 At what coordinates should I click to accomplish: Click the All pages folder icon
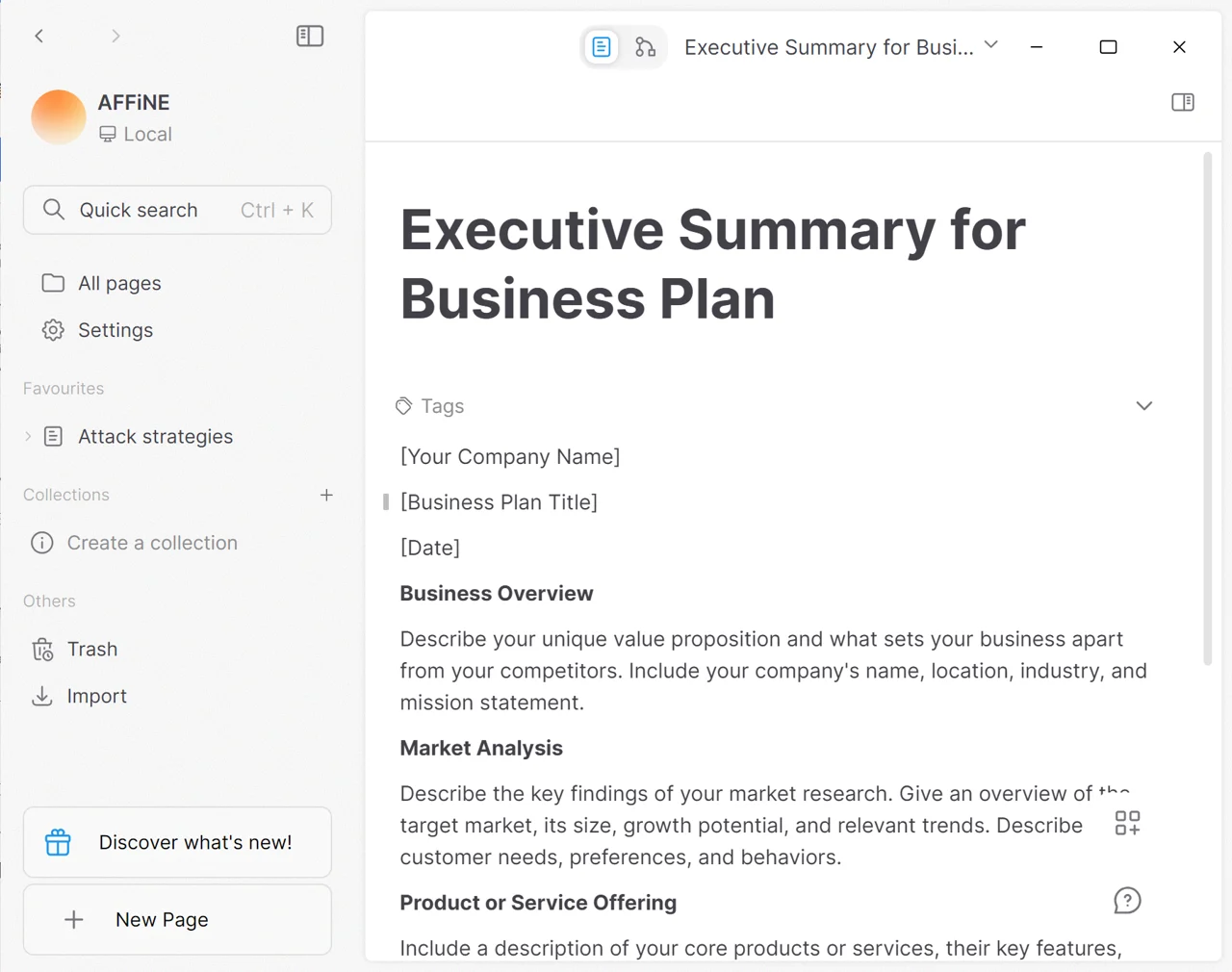[x=53, y=283]
